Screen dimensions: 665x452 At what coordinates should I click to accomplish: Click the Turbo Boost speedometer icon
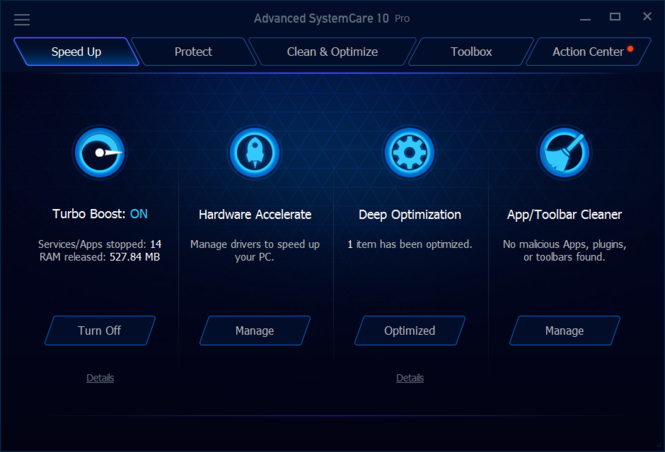(100, 153)
